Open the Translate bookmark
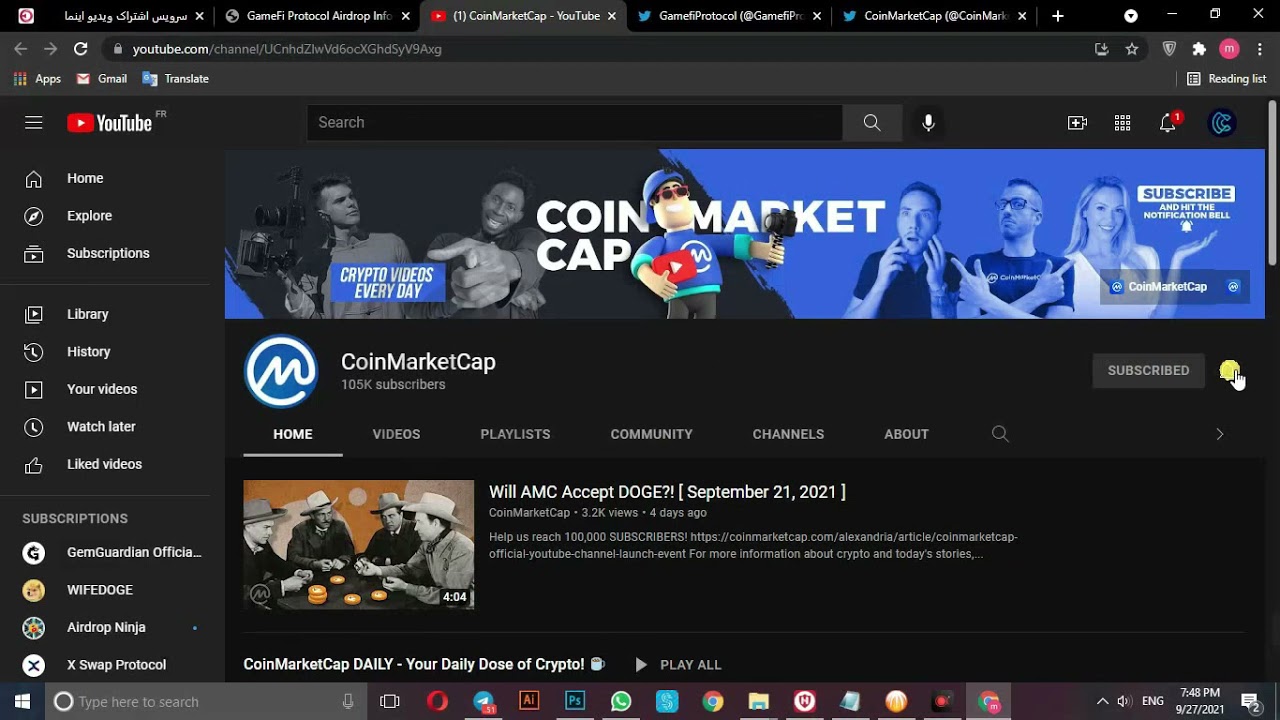Screen dimensions: 1280x720 176,79
